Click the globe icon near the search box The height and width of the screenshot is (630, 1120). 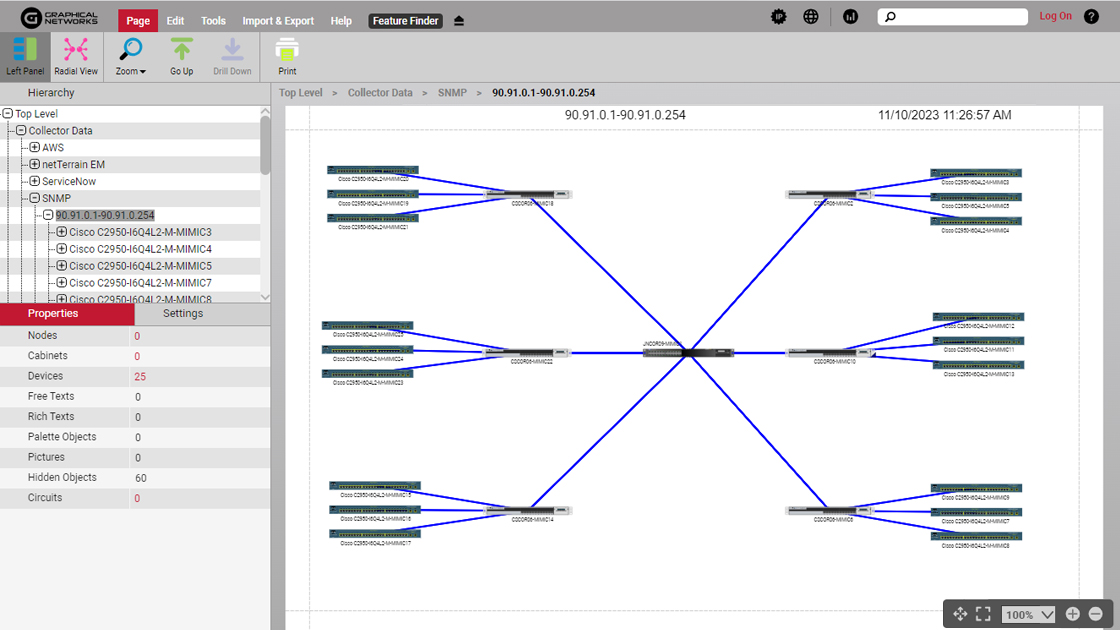pyautogui.click(x=811, y=16)
